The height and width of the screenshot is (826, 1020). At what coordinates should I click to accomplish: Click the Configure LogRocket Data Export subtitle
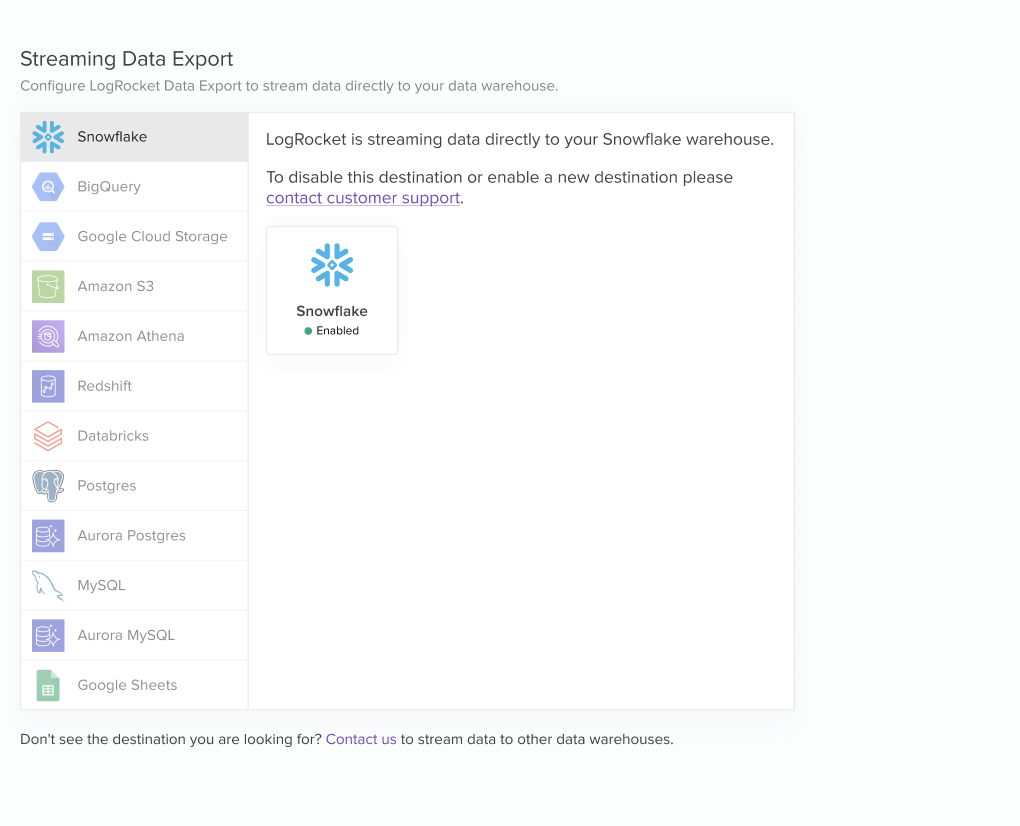(289, 87)
